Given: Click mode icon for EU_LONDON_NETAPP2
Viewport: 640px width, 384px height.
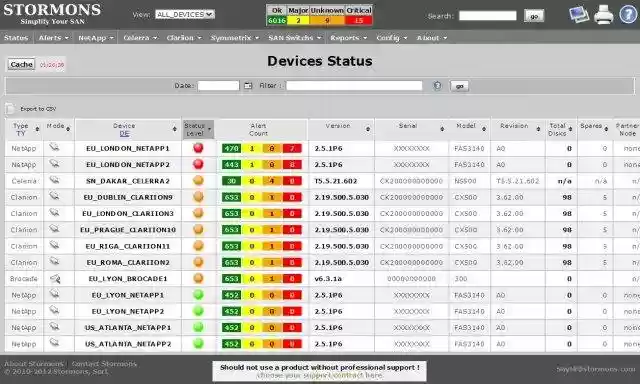Looking at the screenshot, I should click(54, 164).
